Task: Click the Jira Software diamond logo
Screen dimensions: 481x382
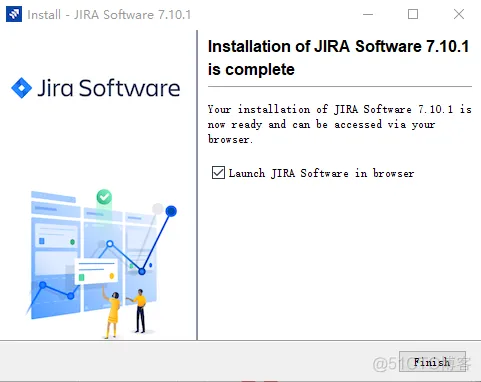Action: point(22,88)
